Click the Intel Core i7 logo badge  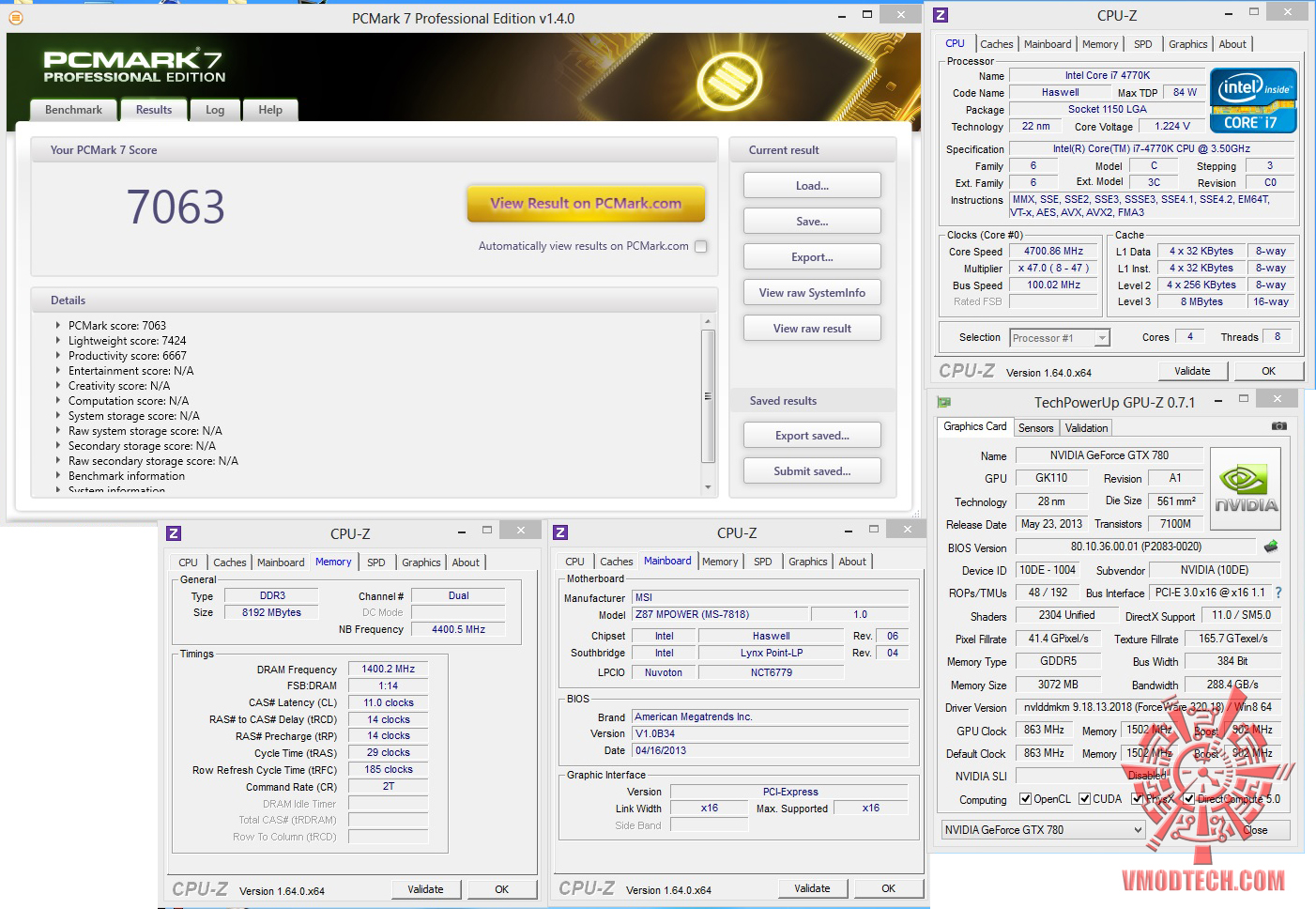(1253, 100)
